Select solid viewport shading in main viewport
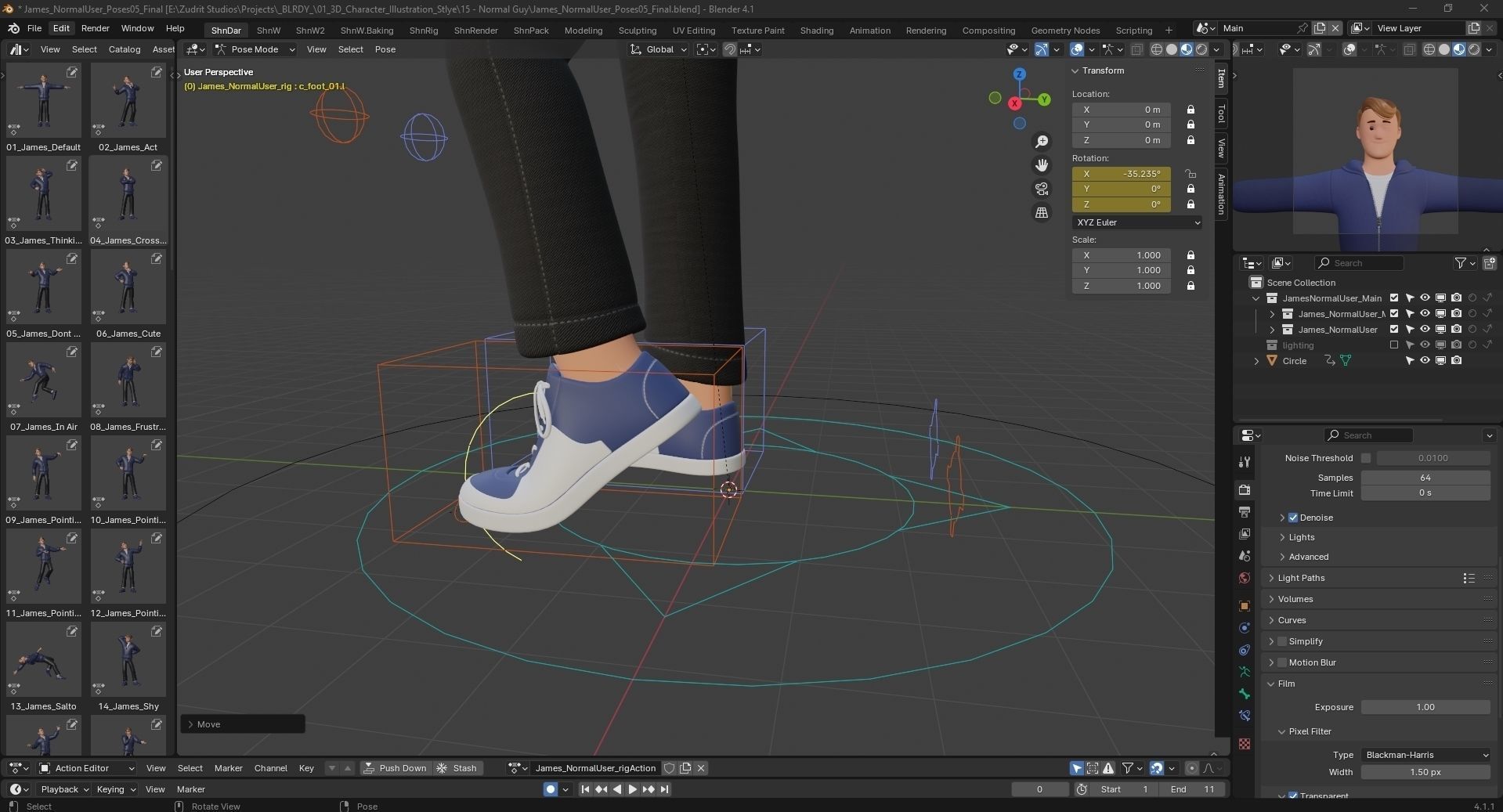 click(1172, 49)
